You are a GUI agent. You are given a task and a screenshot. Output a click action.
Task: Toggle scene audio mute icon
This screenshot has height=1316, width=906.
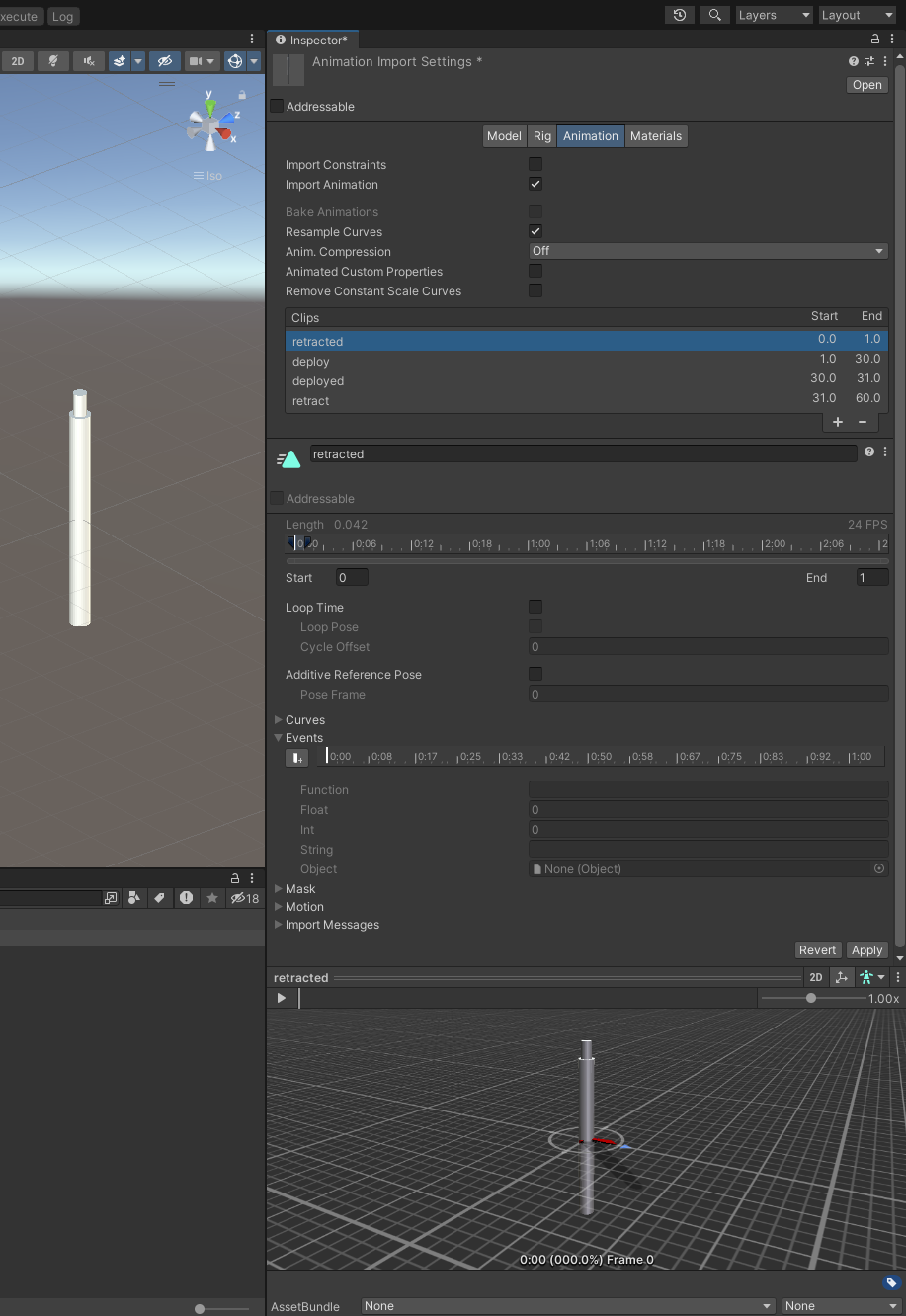click(89, 61)
